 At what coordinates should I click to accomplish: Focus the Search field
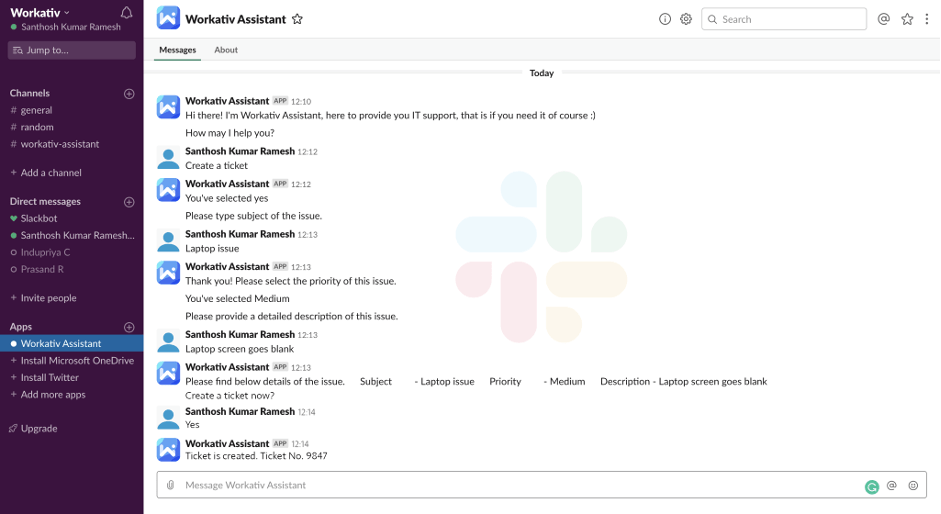pyautogui.click(x=784, y=19)
